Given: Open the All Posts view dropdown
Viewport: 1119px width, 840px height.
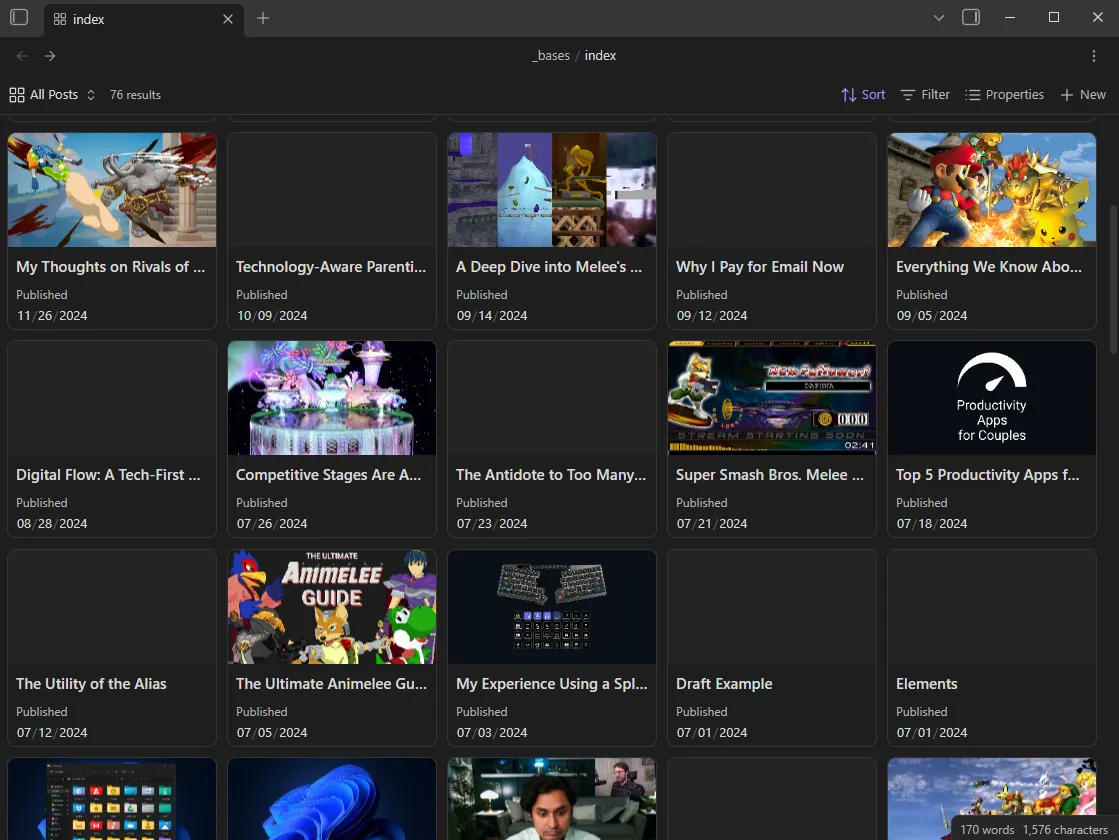Looking at the screenshot, I should (52, 95).
